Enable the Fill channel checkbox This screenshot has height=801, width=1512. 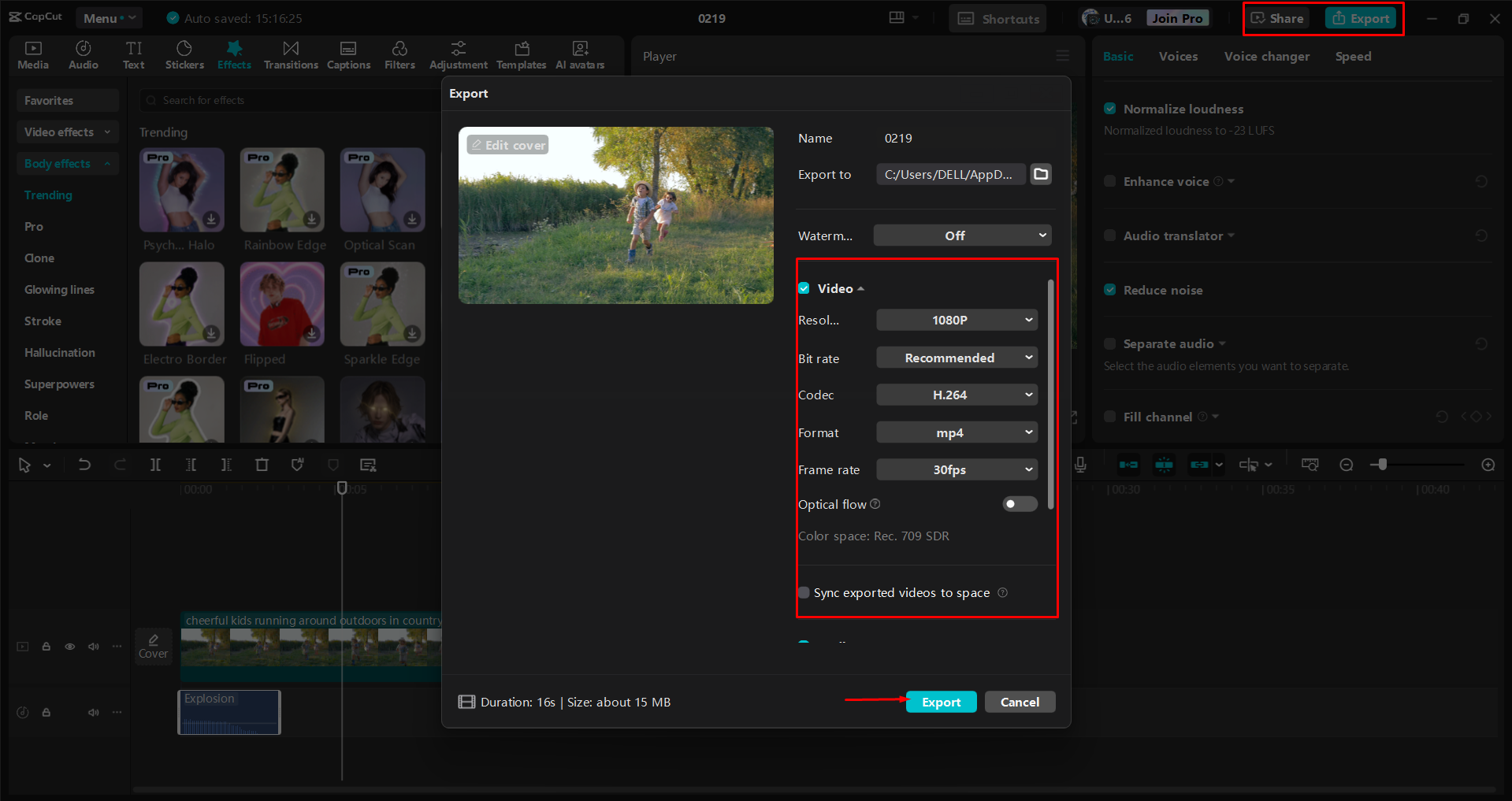[x=1109, y=417]
